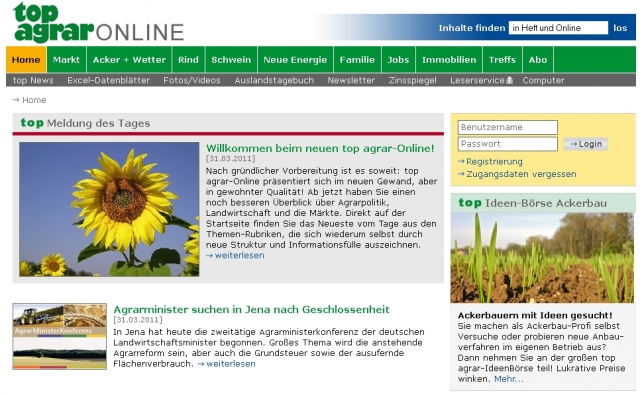The image size is (640, 395).
Task: Click the 'los' search button
Action: pyautogui.click(x=620, y=28)
